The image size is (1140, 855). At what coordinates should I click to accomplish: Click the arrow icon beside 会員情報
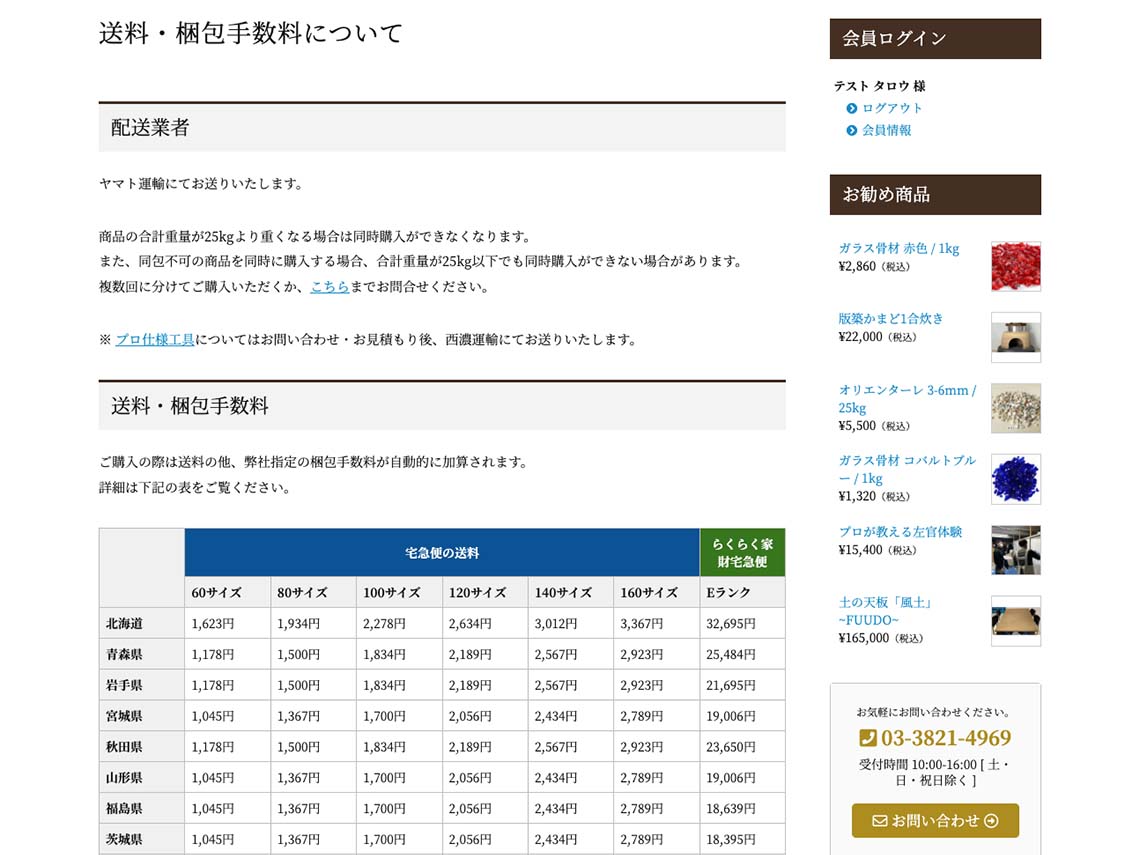852,130
